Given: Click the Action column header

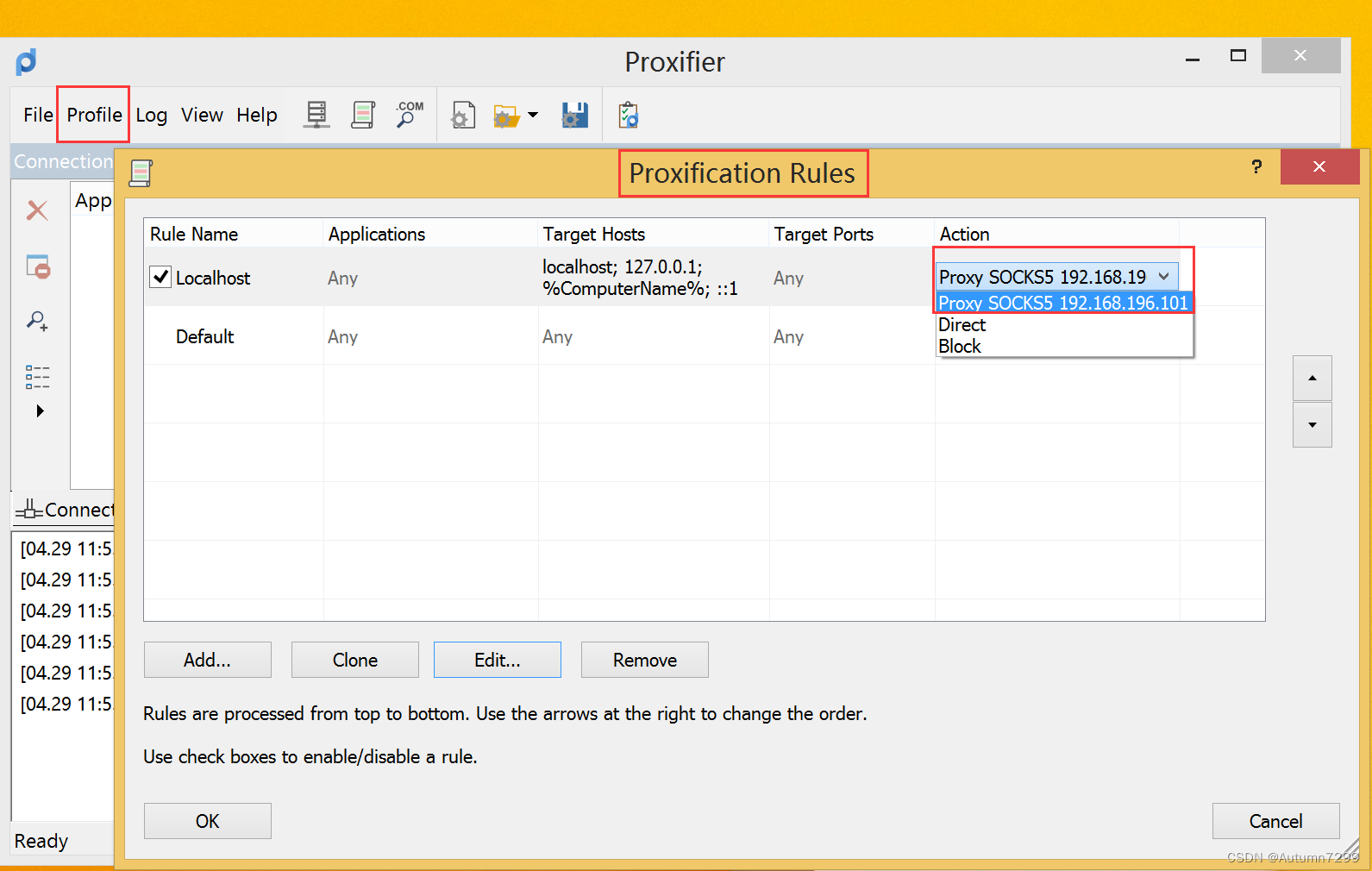Looking at the screenshot, I should click(1057, 234).
